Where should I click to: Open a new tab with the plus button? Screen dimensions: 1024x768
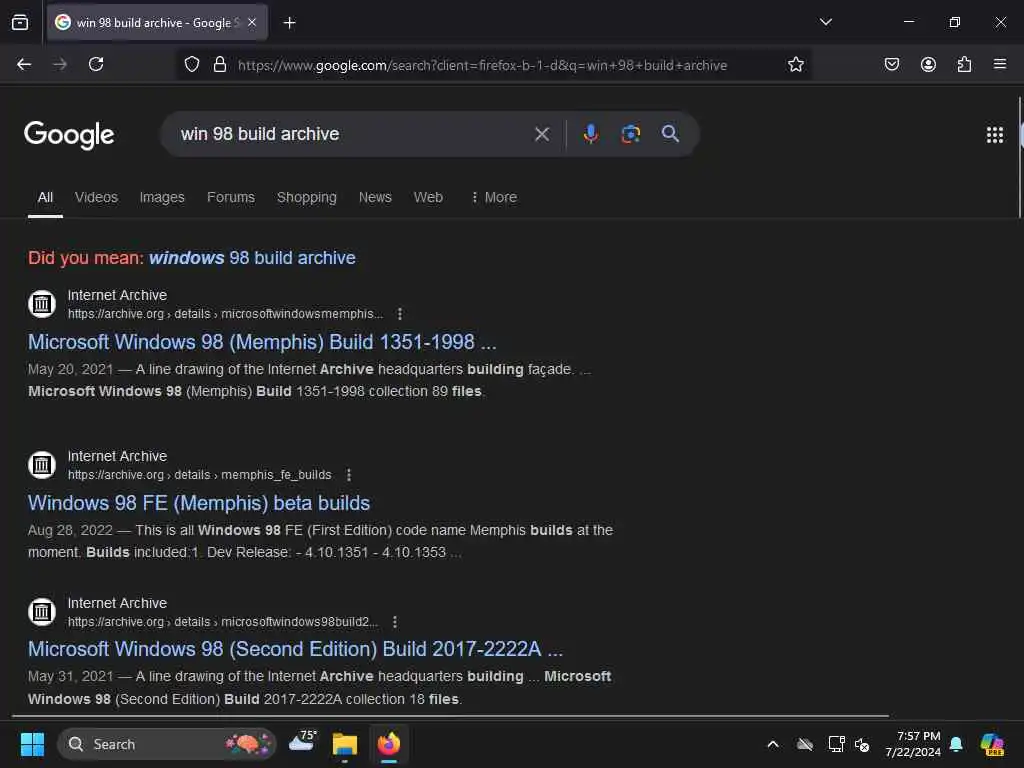coord(289,23)
